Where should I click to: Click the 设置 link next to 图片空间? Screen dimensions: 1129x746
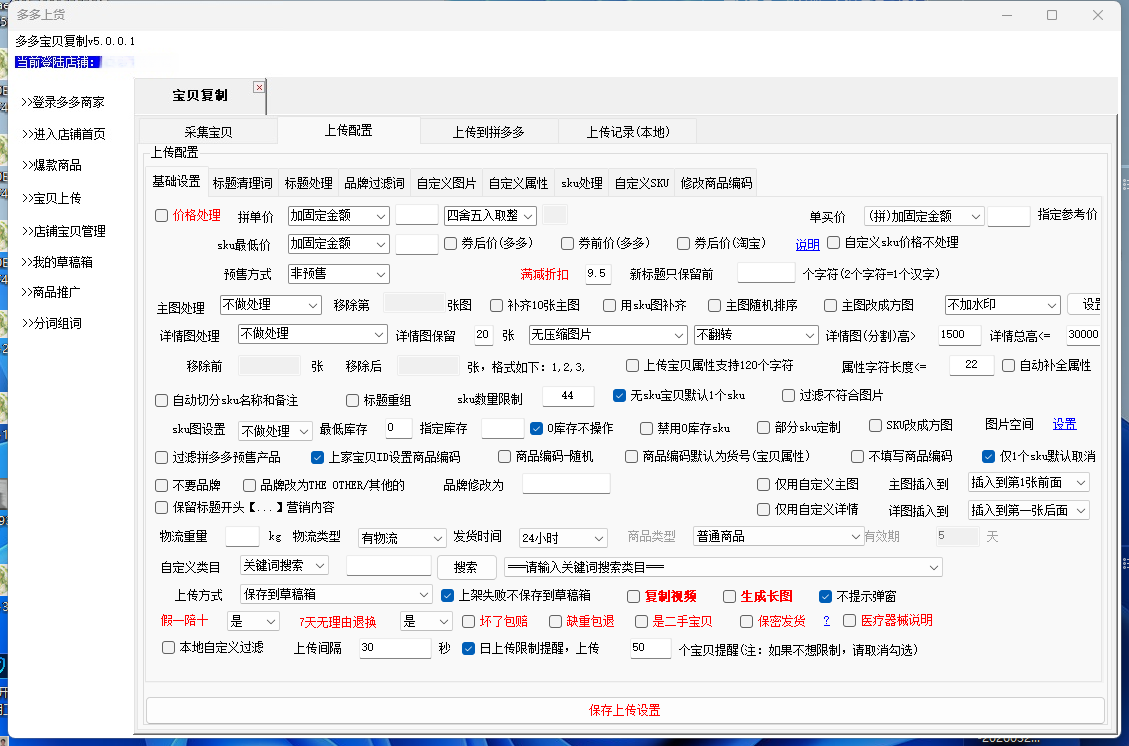click(1064, 424)
